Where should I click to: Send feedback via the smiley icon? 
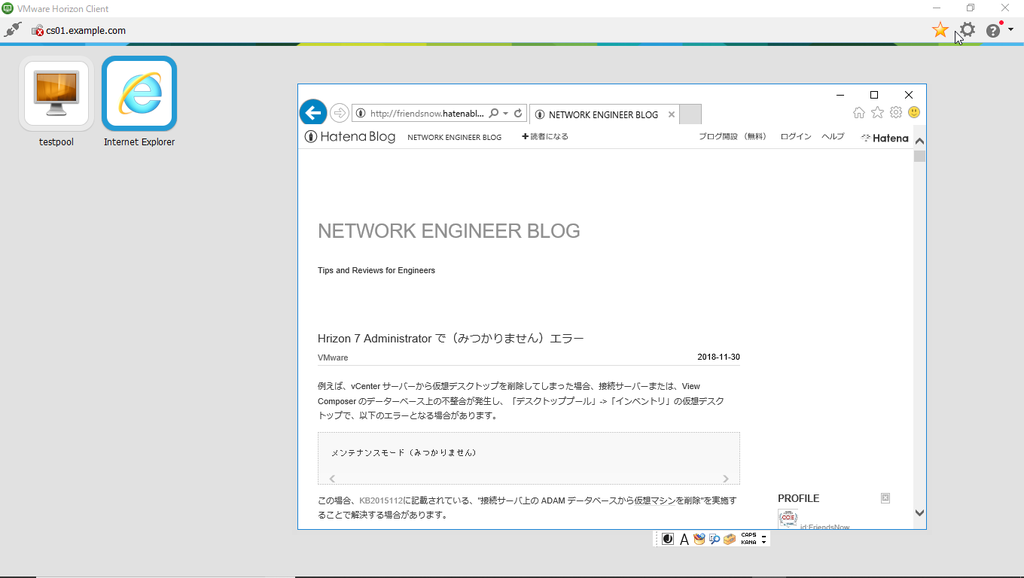click(913, 113)
